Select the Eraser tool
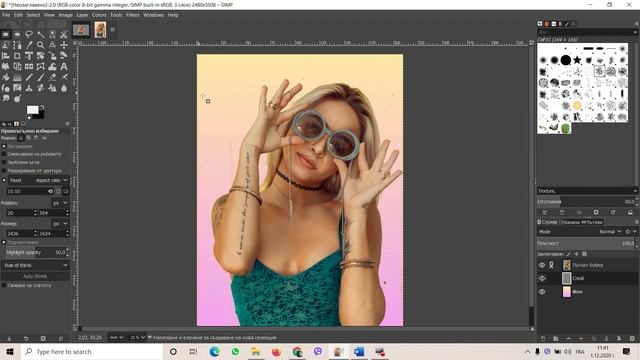Viewport: 640px width, 360px height. (52, 77)
